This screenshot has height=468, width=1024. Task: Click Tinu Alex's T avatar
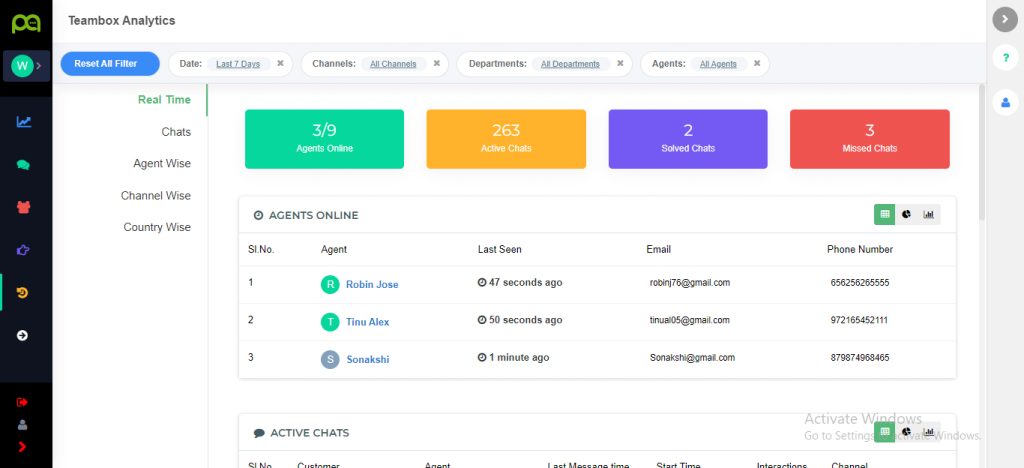(x=330, y=322)
